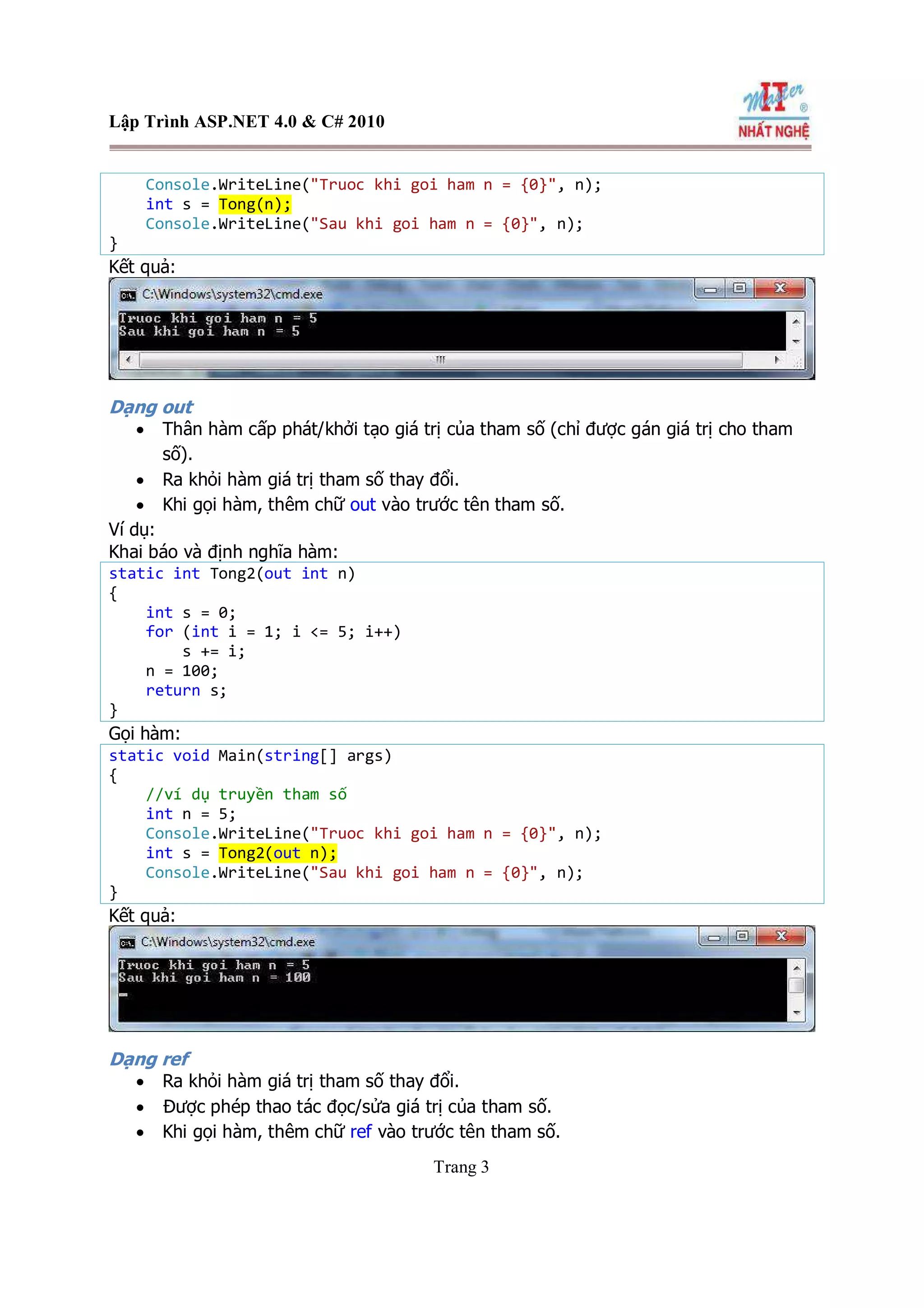
Task: Click highlighted 'Tong(n);' code
Action: pyautogui.click(x=255, y=204)
